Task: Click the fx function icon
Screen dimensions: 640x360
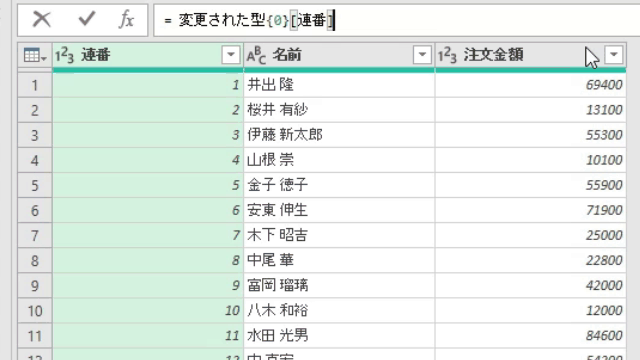Action: click(x=126, y=19)
